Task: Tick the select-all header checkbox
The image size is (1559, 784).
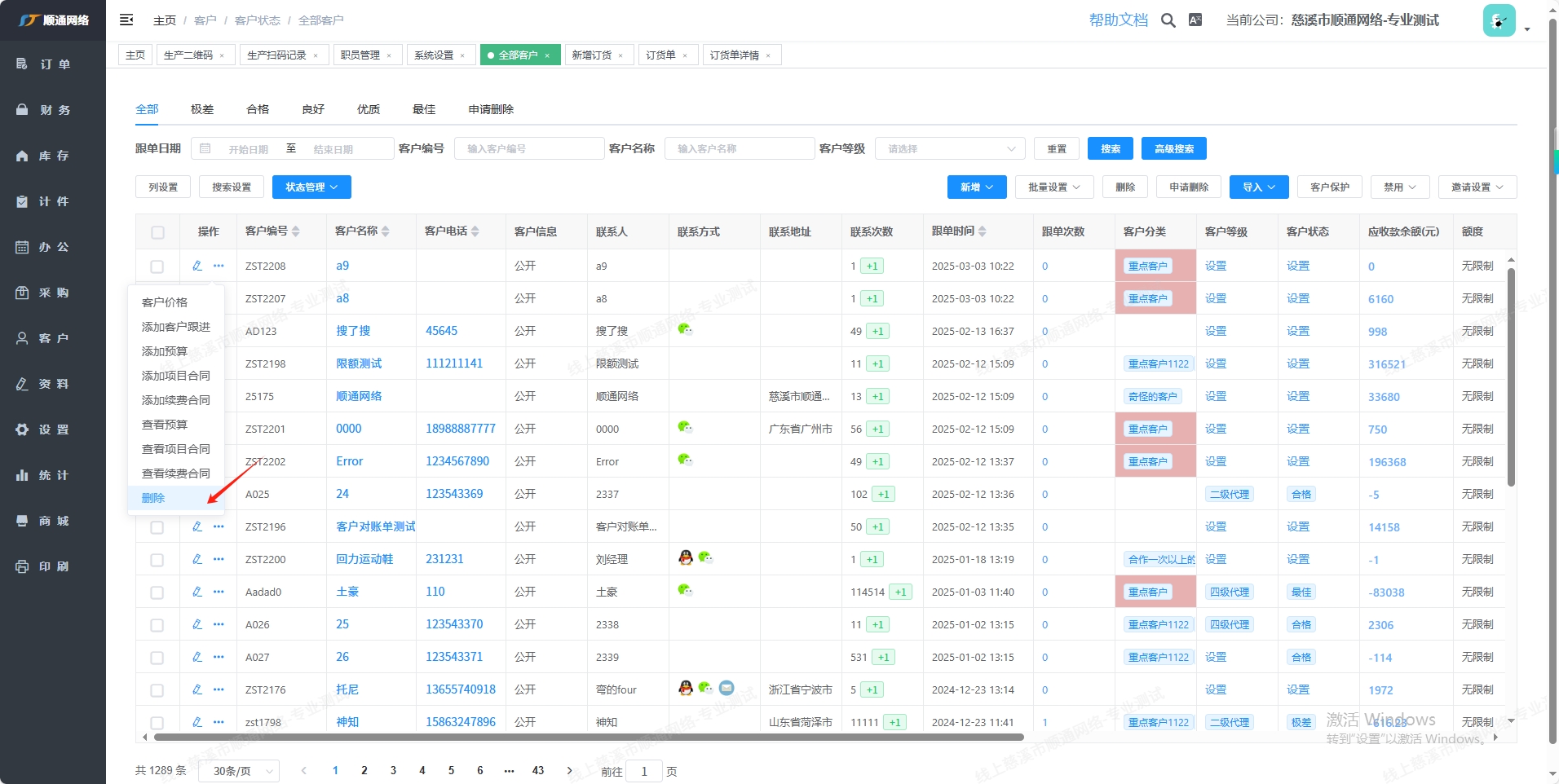Action: 157,232
